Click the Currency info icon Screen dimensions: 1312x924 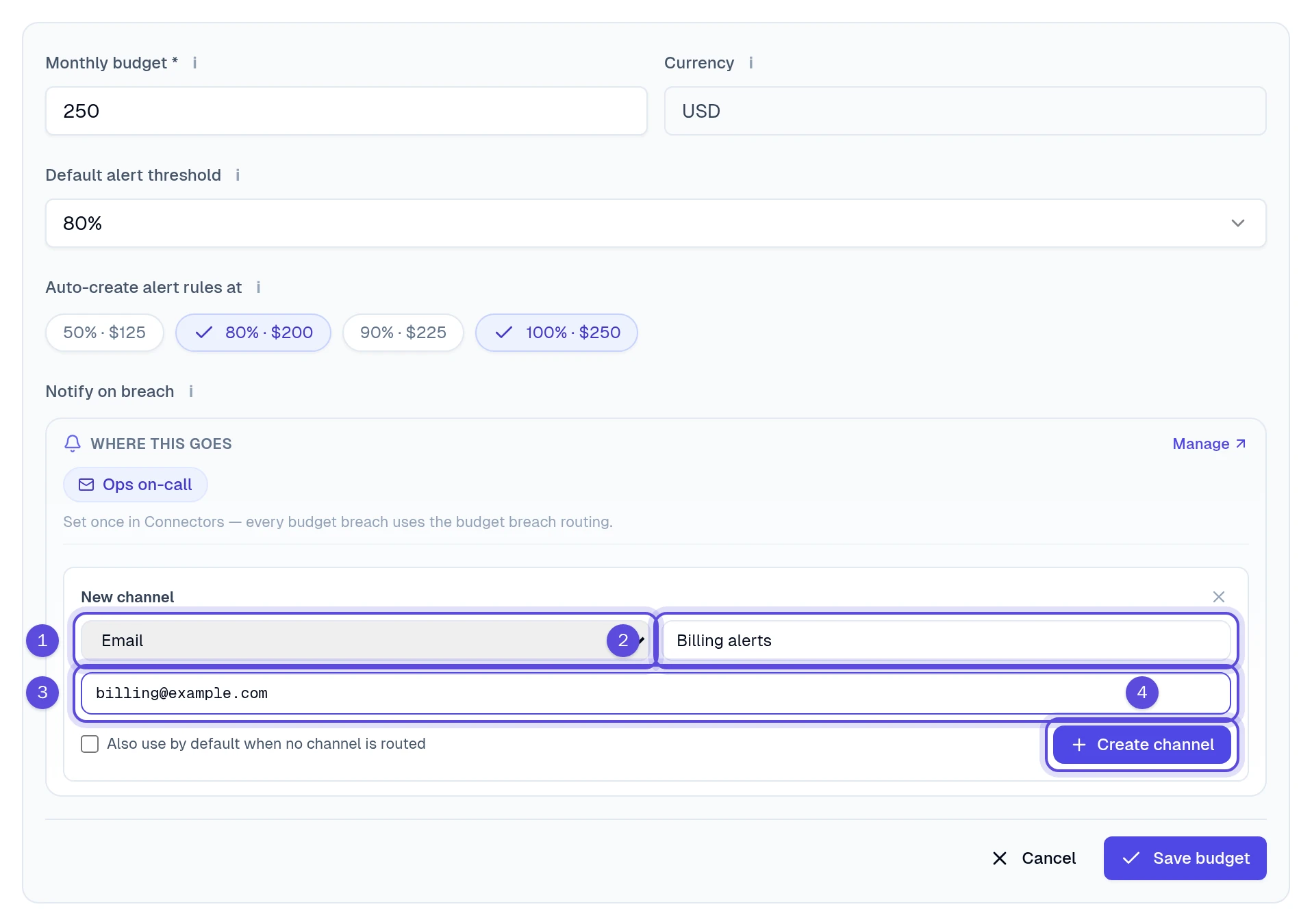[750, 63]
